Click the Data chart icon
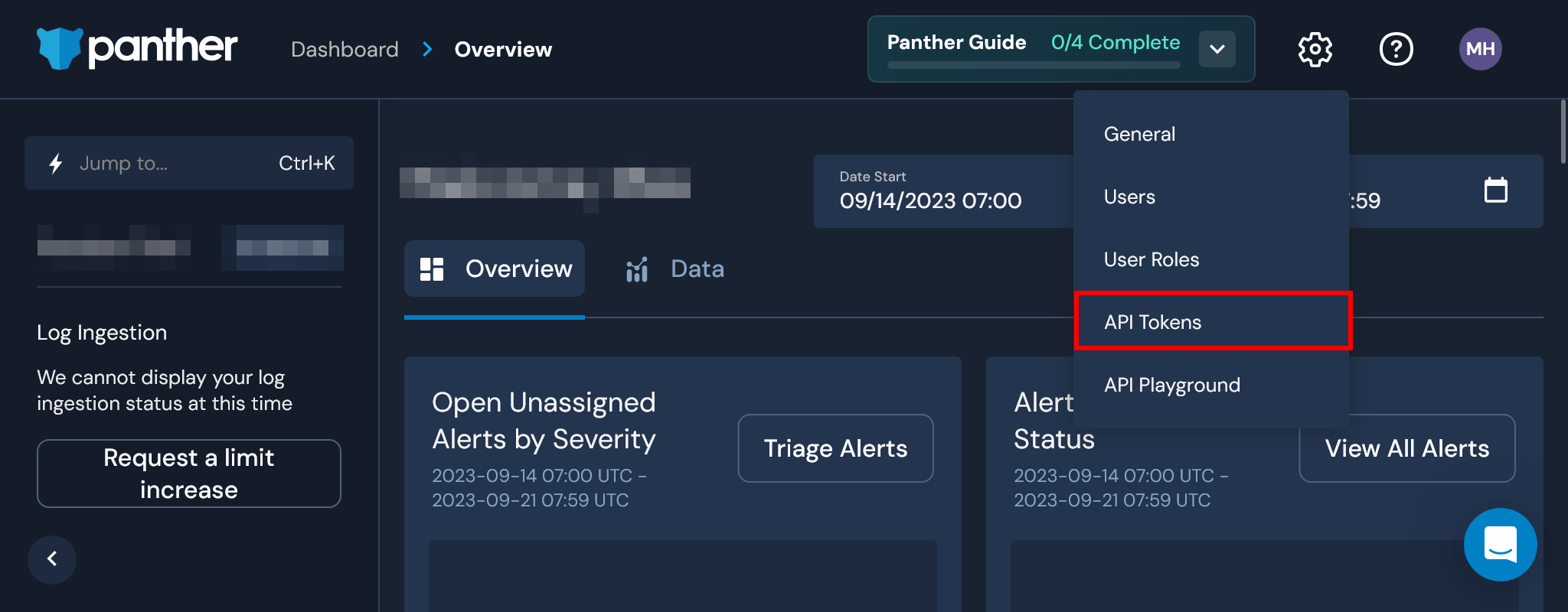Image resolution: width=1568 pixels, height=612 pixels. 637,269
